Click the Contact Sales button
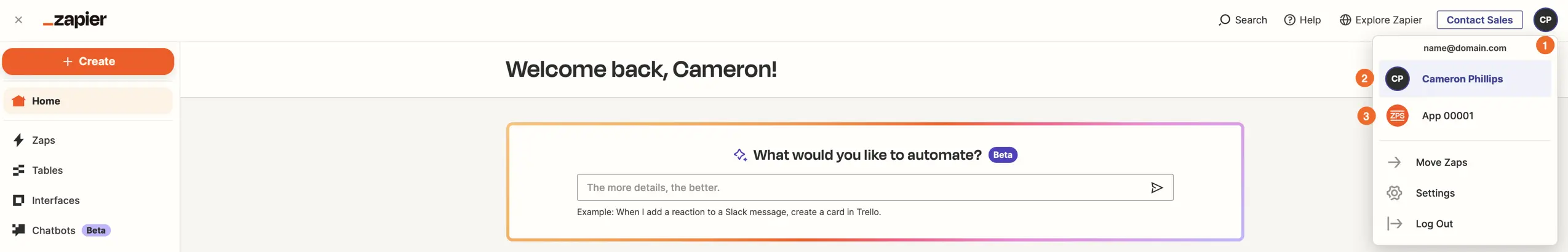This screenshot has width=1568, height=252. (x=1479, y=20)
